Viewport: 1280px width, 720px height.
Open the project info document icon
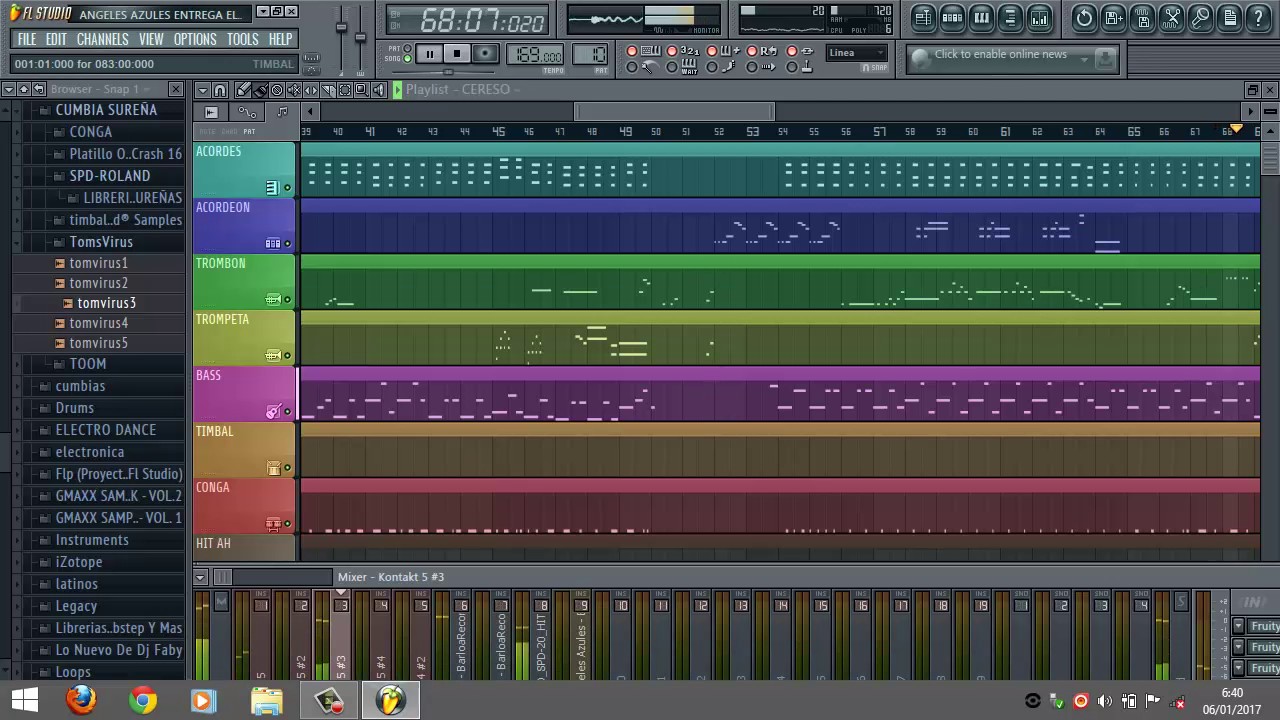click(x=1230, y=18)
